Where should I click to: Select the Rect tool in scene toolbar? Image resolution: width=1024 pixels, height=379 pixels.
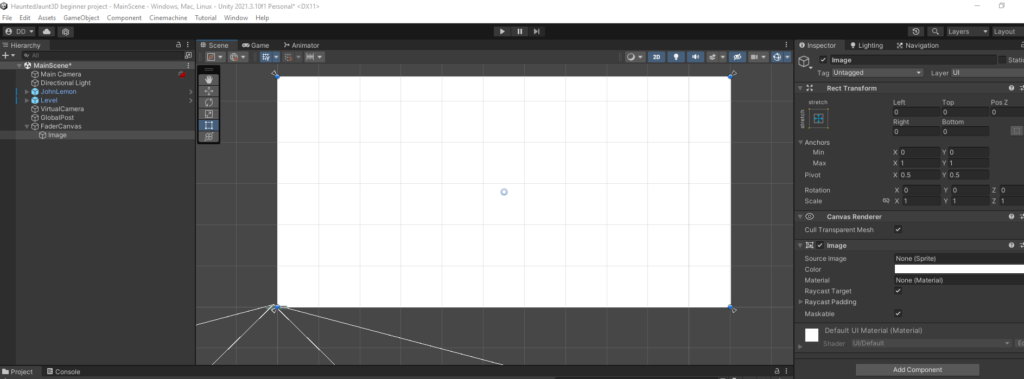coord(209,125)
